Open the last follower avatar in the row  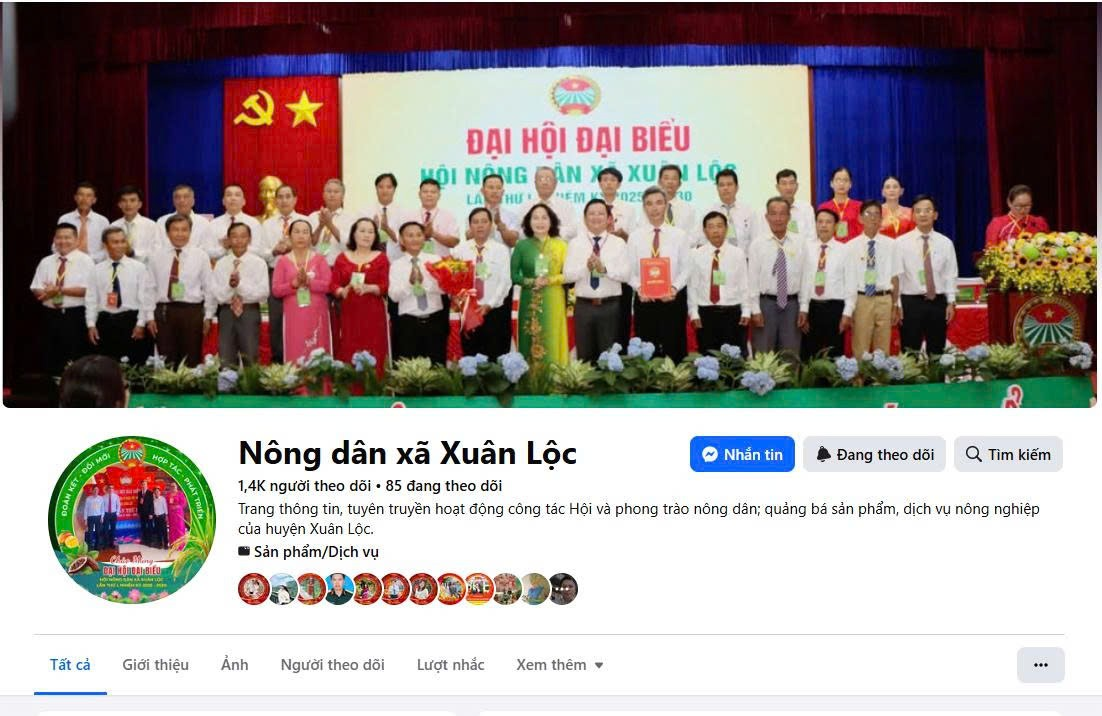point(563,589)
